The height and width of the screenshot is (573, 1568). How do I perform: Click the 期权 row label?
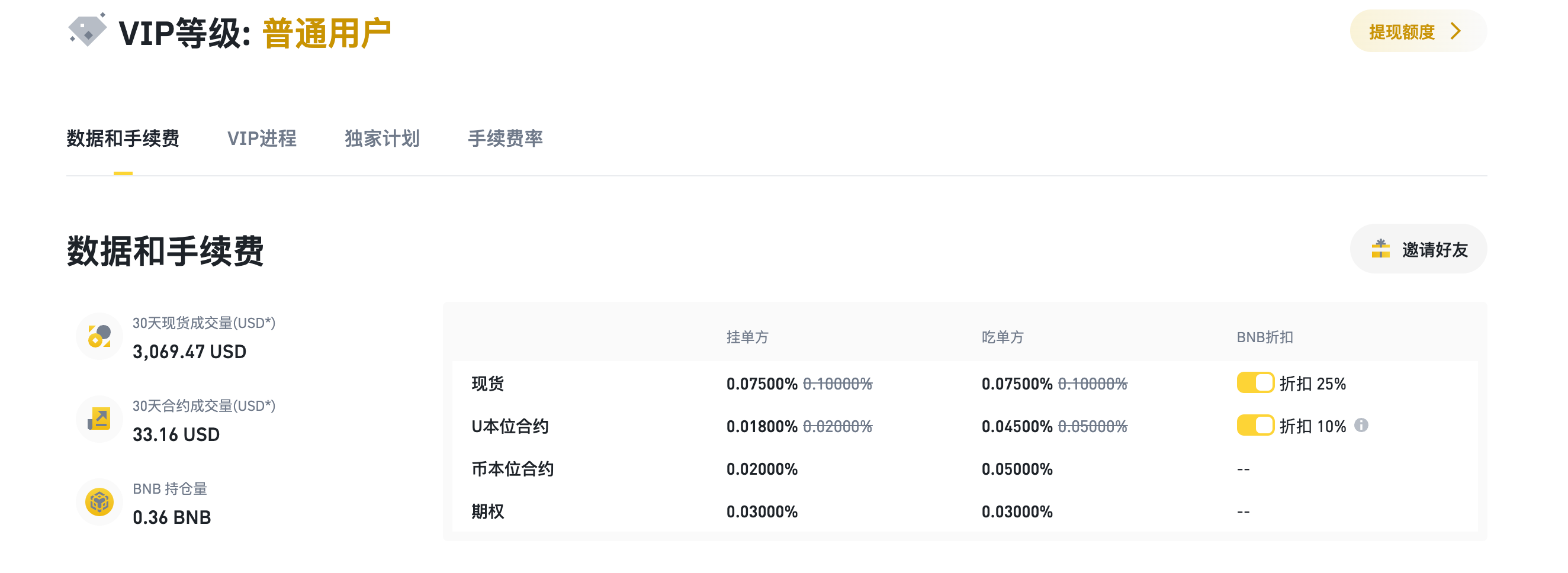click(x=487, y=511)
